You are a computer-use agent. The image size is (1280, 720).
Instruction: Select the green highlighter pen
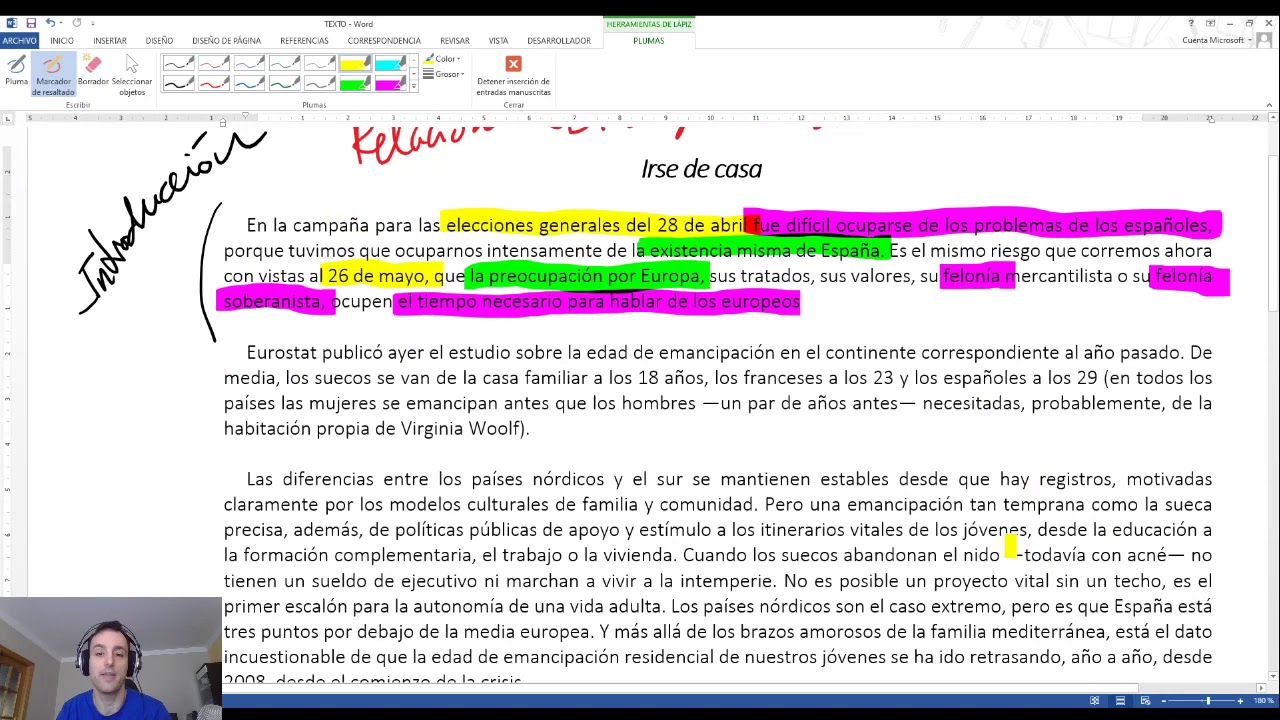pos(354,84)
